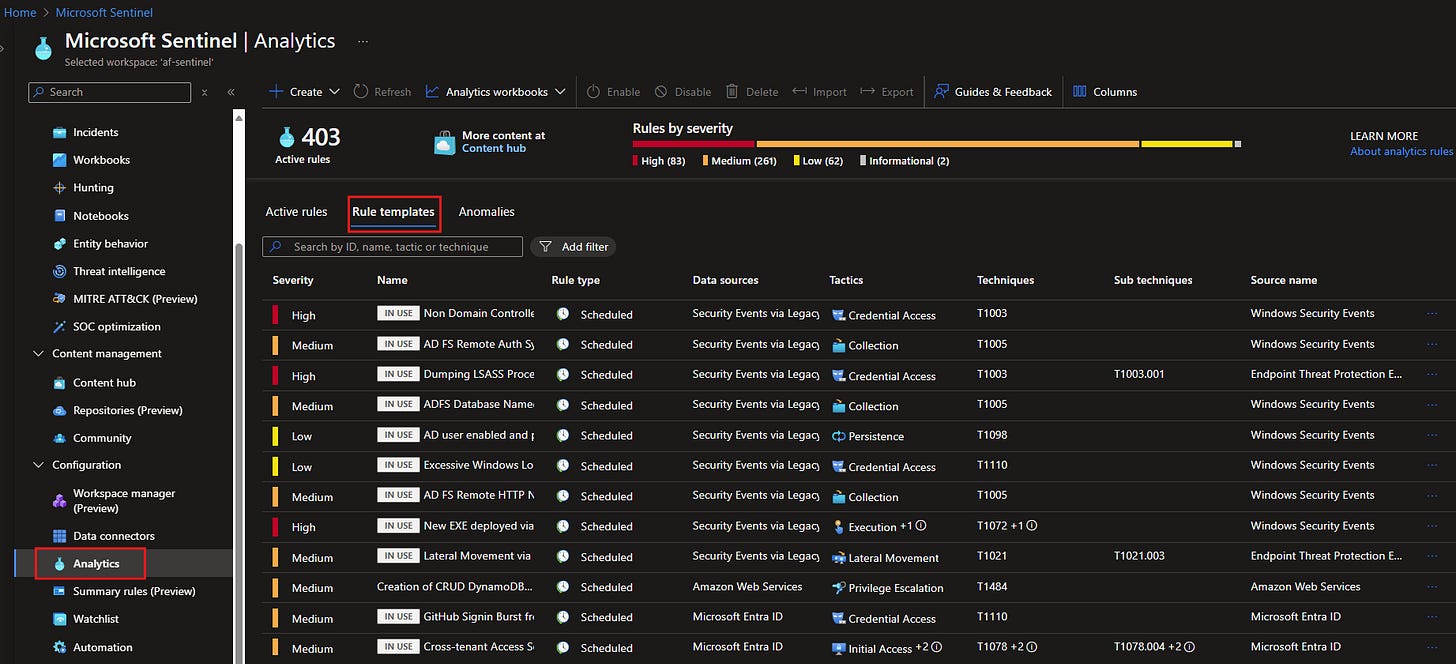Click the Low severity bar segment
The width and height of the screenshot is (1456, 664).
pyautogui.click(x=1187, y=144)
